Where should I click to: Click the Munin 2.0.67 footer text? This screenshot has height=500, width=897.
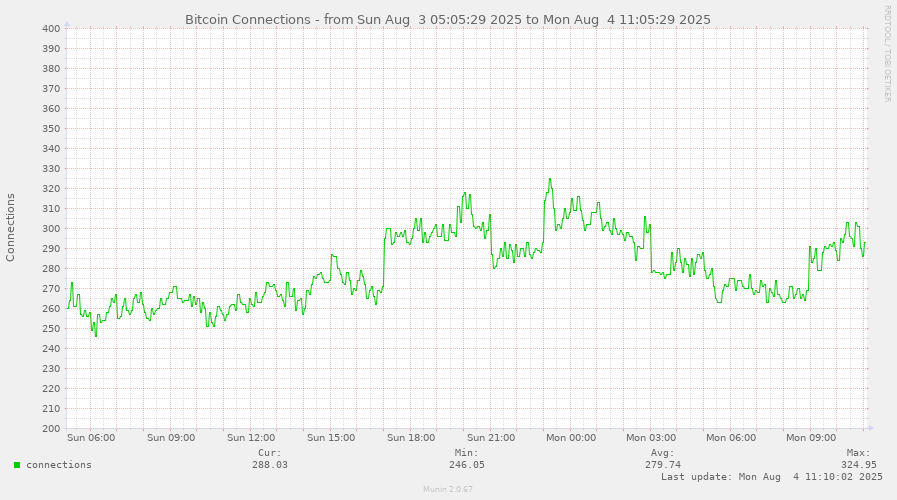coord(448,490)
